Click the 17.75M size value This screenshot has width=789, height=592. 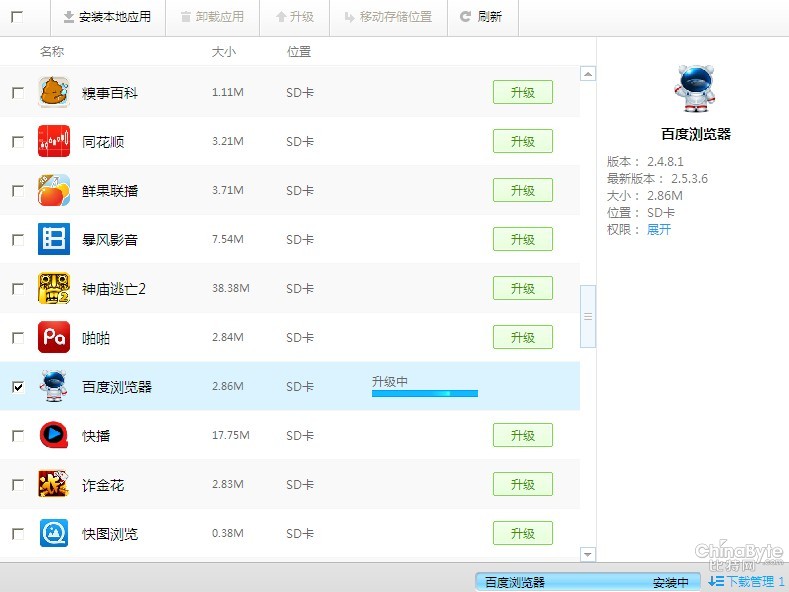(x=230, y=435)
